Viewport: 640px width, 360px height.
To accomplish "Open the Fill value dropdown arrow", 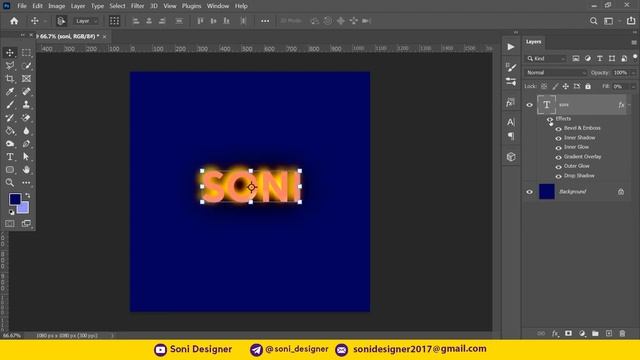I will [x=633, y=87].
